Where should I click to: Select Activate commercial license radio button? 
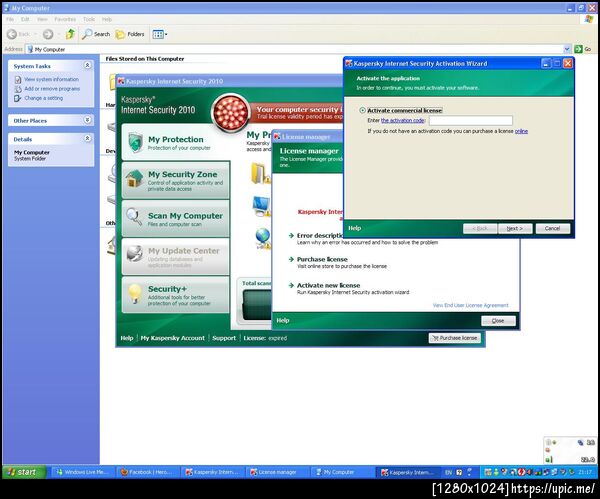click(362, 110)
